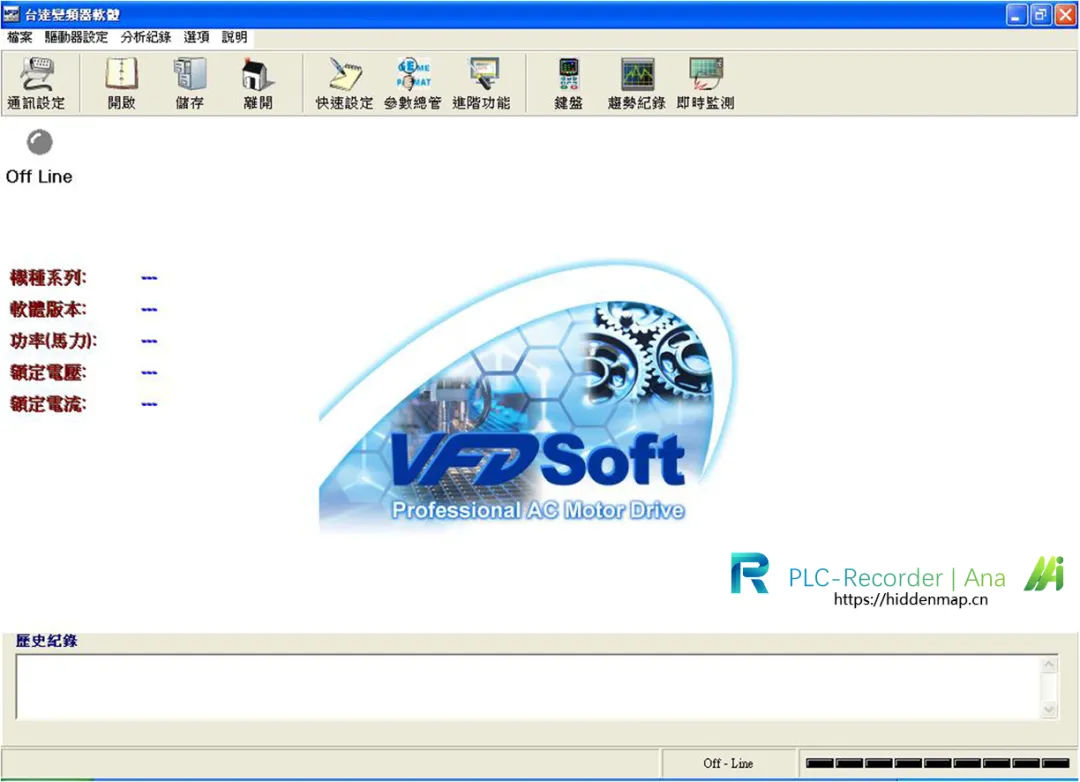This screenshot has height=782, width=1080.
Task: Click the Off Line text under indicator
Action: pos(39,176)
